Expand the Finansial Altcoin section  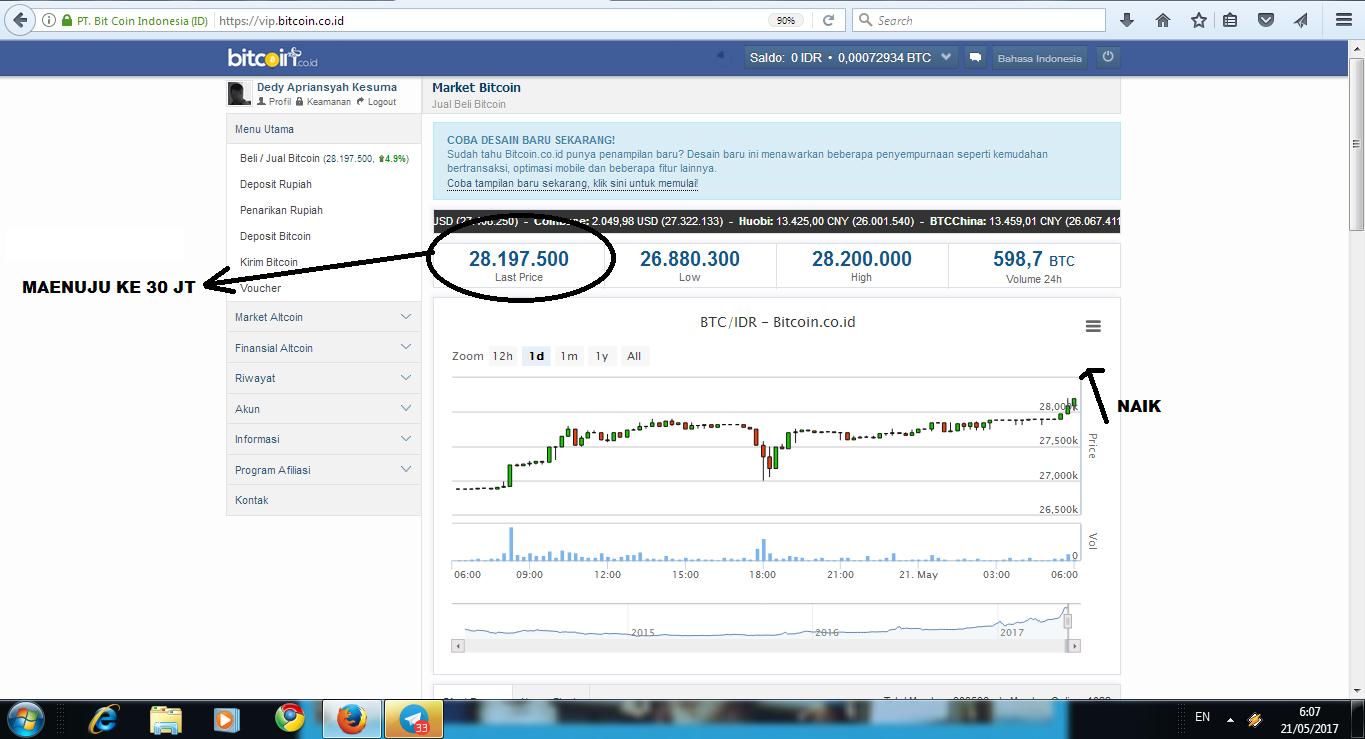tap(323, 348)
